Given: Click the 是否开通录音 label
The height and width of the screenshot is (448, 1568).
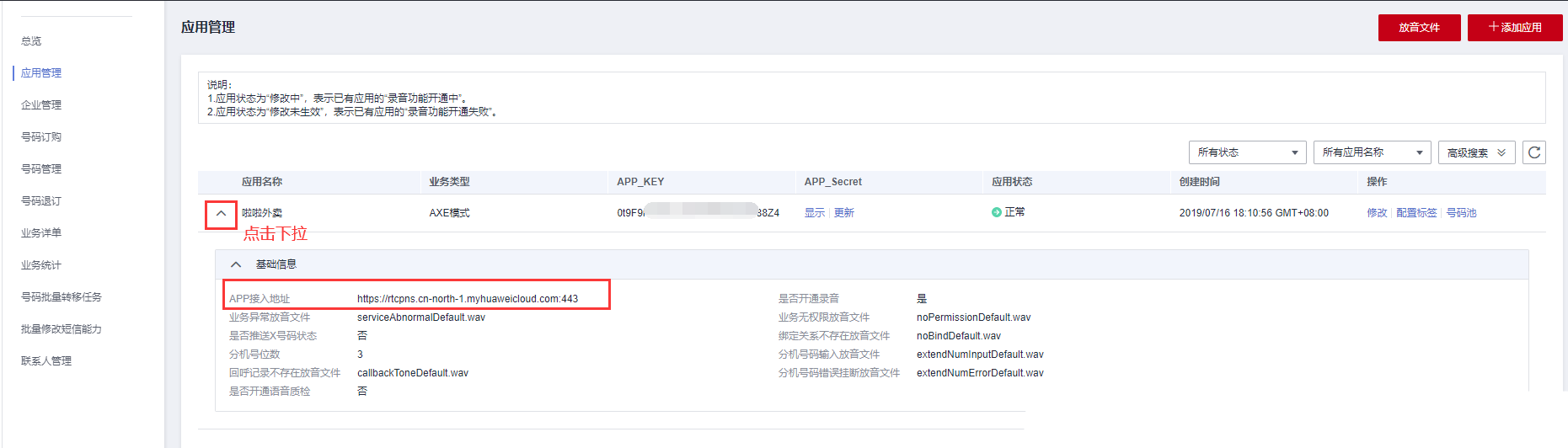Looking at the screenshot, I should 809,299.
